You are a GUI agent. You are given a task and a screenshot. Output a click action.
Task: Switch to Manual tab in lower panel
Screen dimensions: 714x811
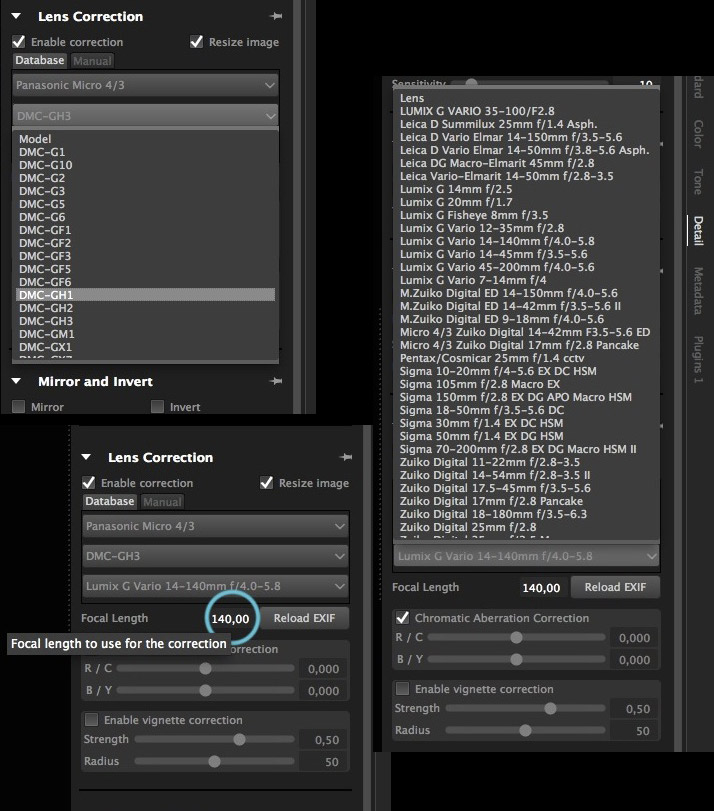[x=162, y=502]
